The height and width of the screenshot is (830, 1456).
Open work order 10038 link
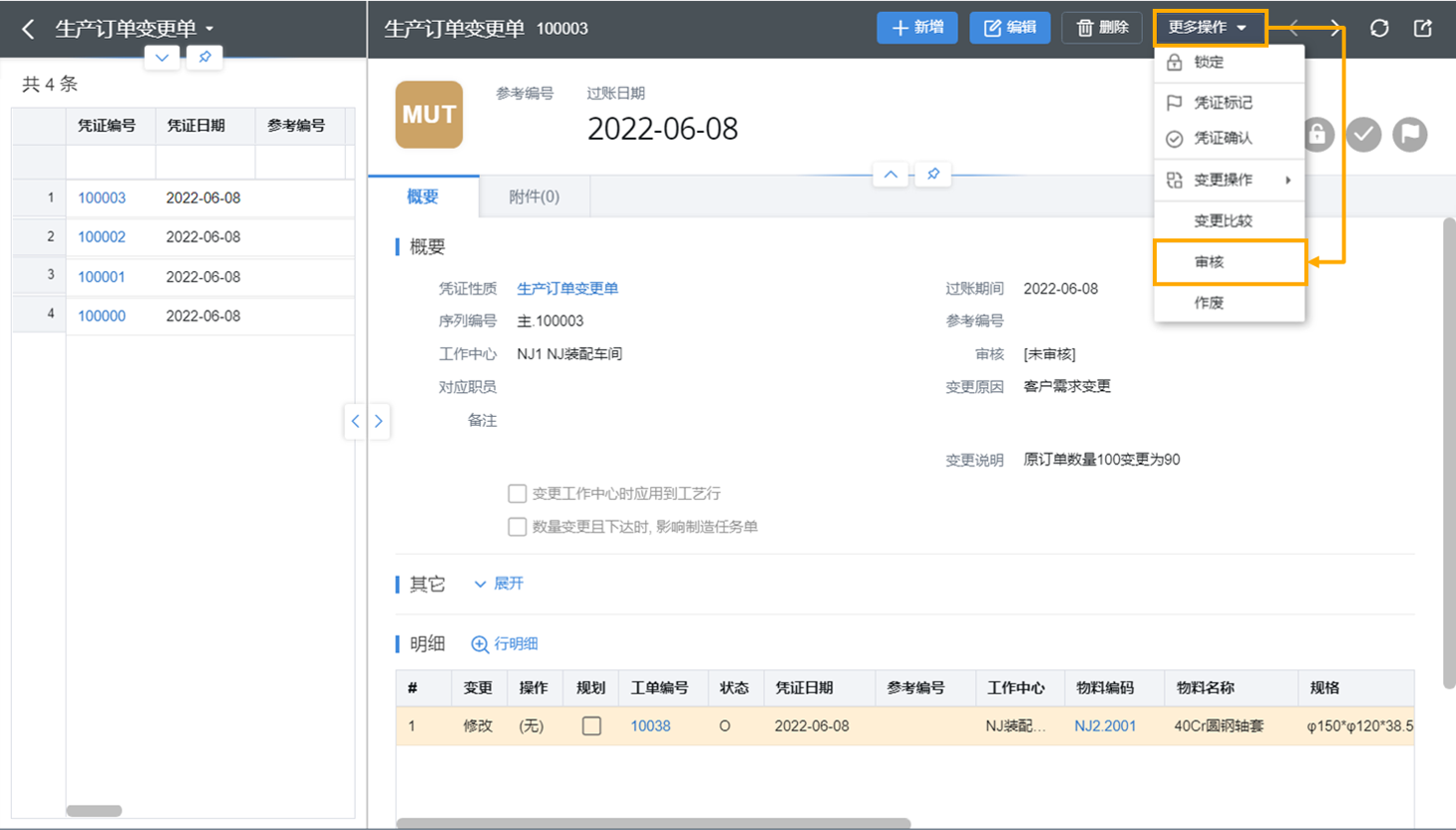650,726
